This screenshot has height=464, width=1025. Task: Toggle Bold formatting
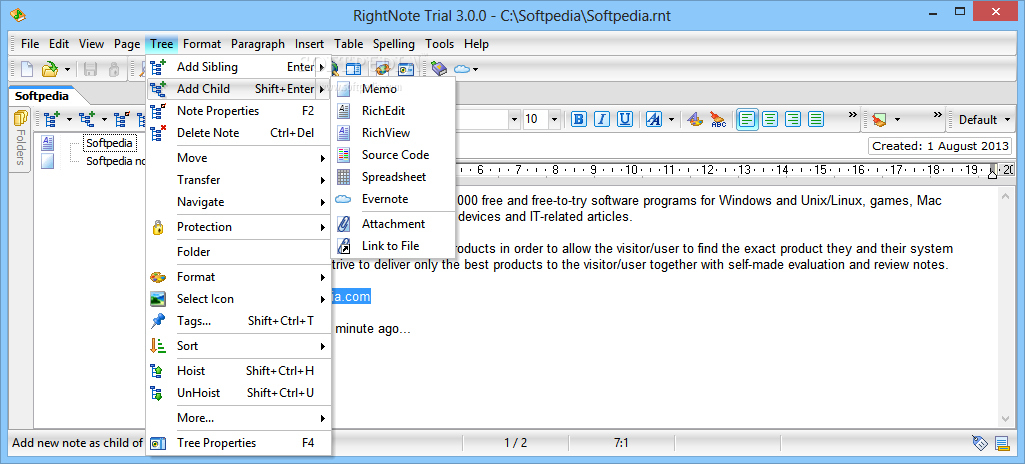[579, 119]
